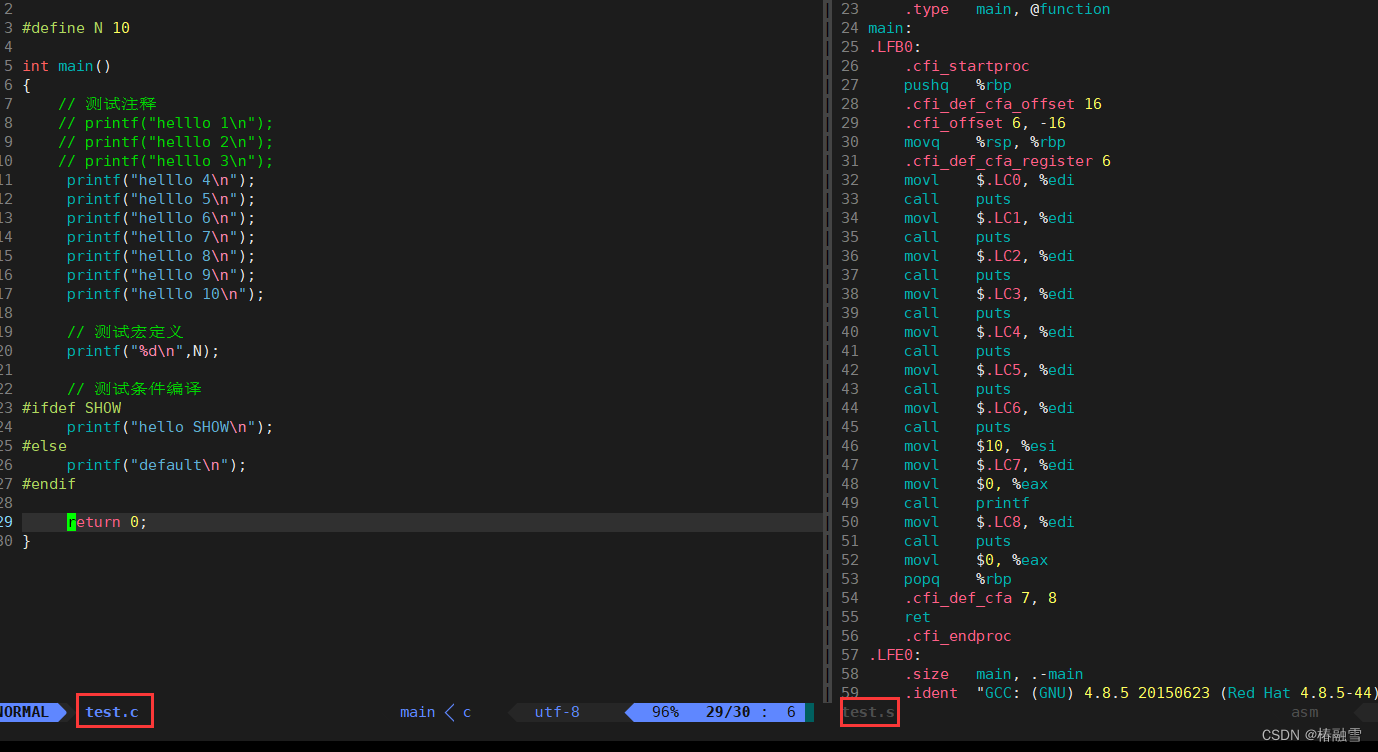The image size is (1378, 752).
Task: Click the printf("helllo 7\n") line
Action: (x=161, y=237)
